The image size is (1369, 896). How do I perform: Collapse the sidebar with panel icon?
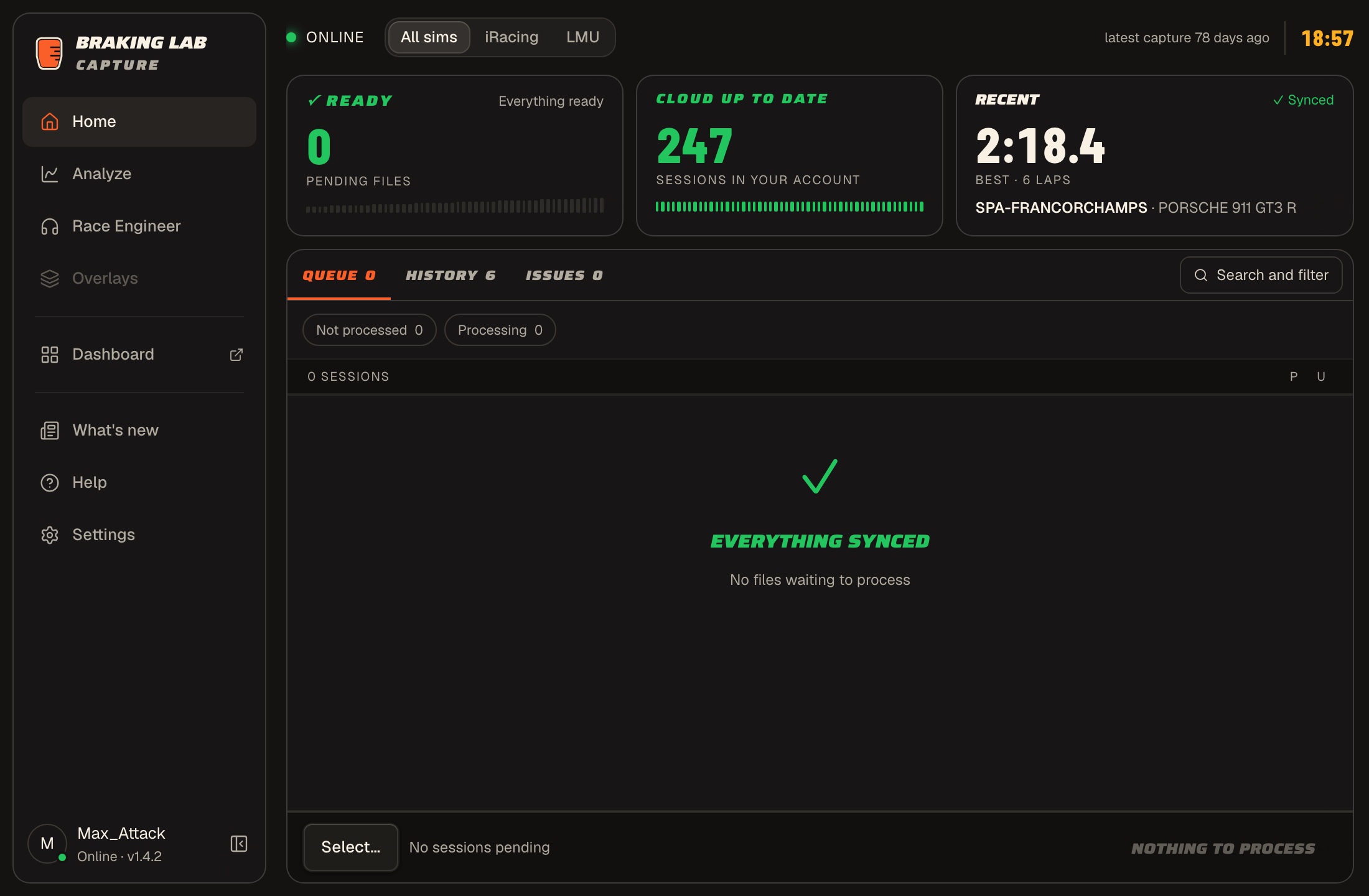pyautogui.click(x=239, y=844)
